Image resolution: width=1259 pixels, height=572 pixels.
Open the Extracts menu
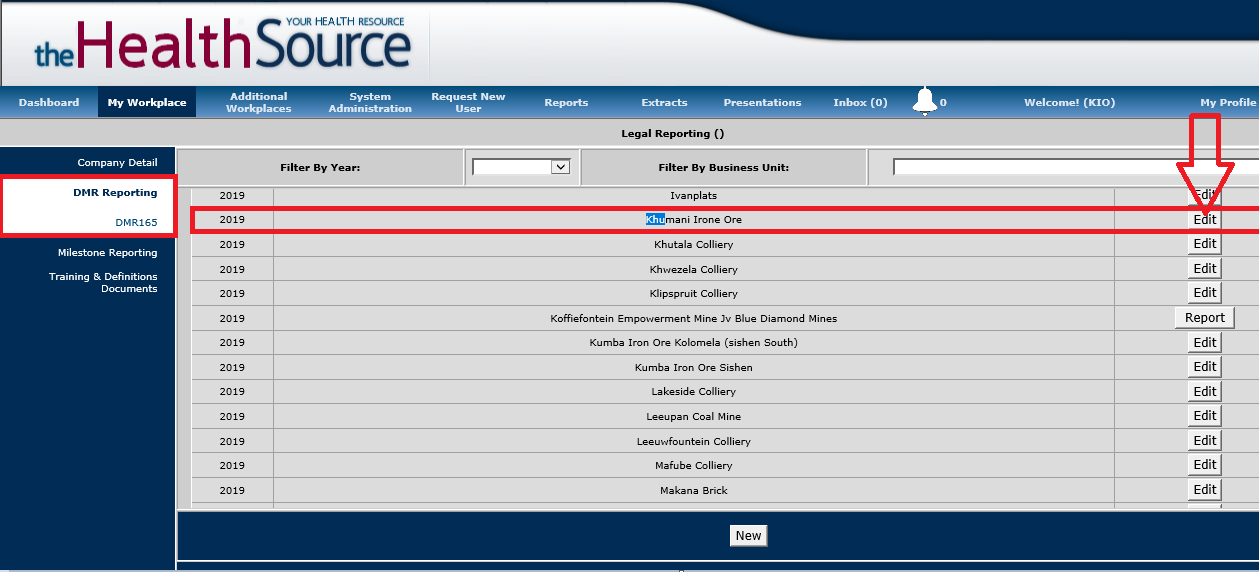coord(664,102)
